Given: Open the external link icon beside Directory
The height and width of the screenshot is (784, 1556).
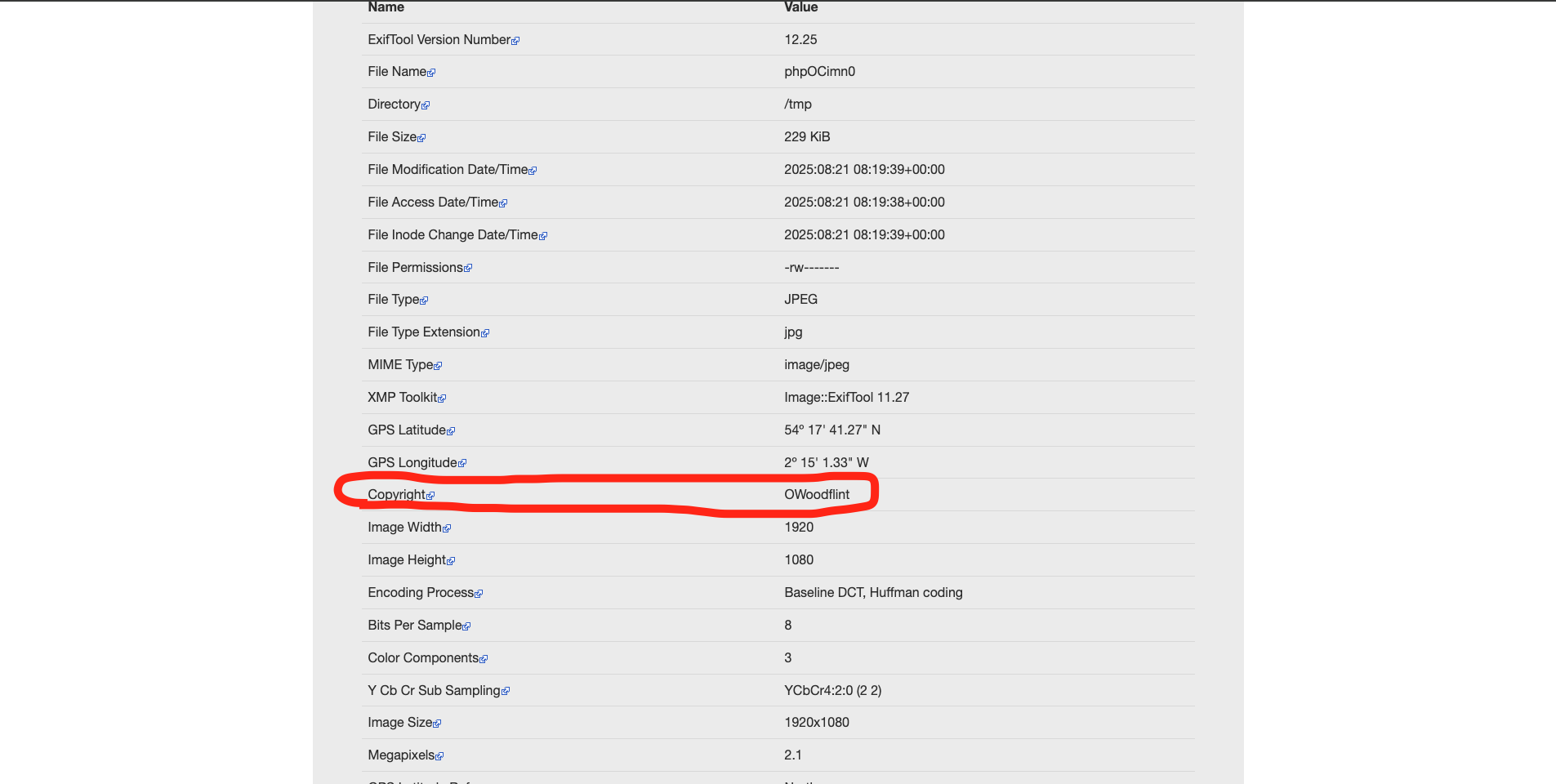Looking at the screenshot, I should [426, 105].
